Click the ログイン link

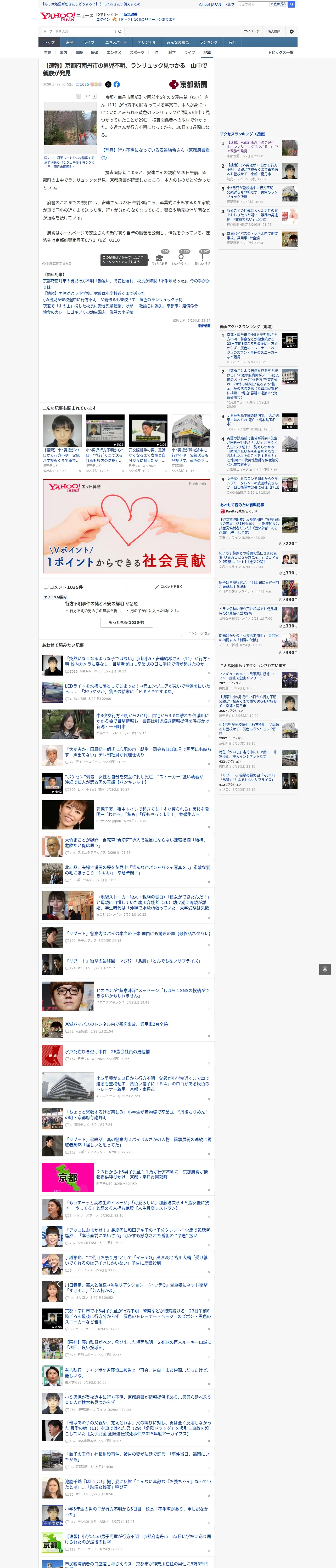(103, 20)
